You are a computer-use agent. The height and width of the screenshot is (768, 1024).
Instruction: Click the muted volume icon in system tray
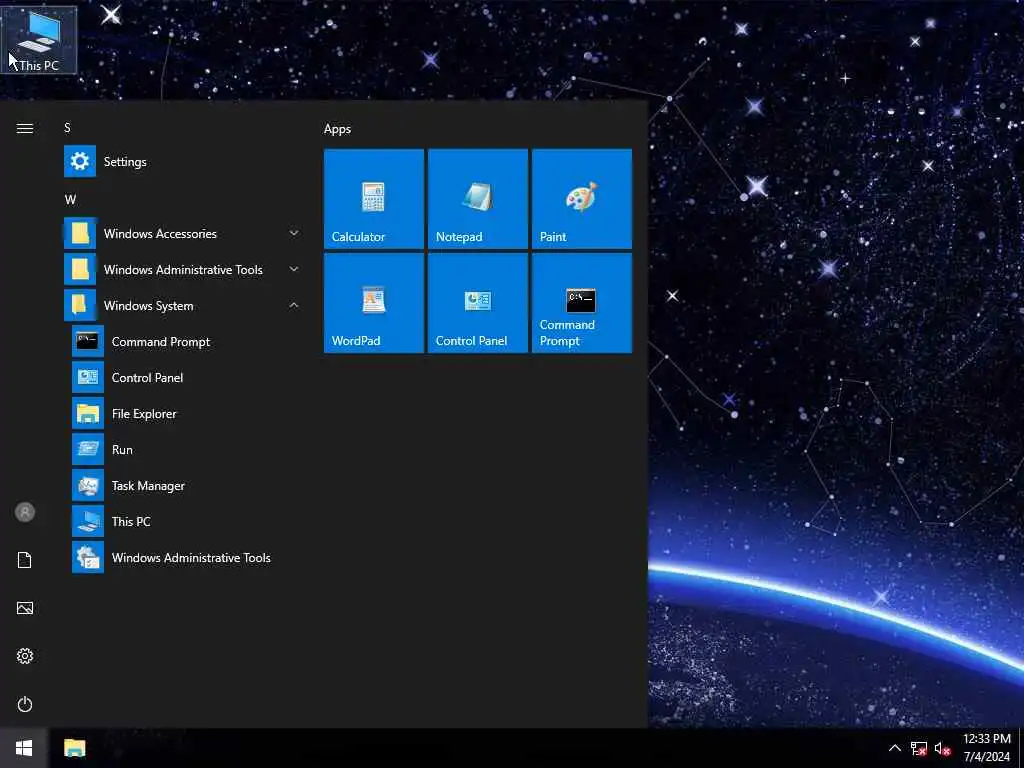tap(942, 748)
